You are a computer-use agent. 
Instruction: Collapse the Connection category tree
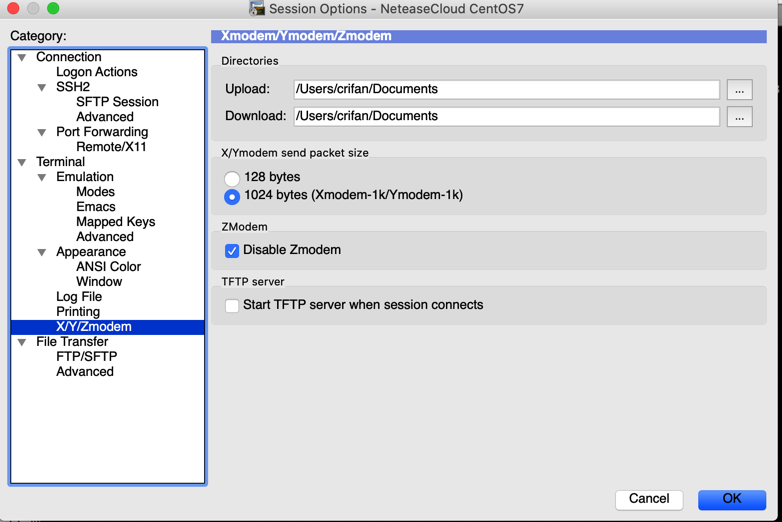(x=22, y=58)
